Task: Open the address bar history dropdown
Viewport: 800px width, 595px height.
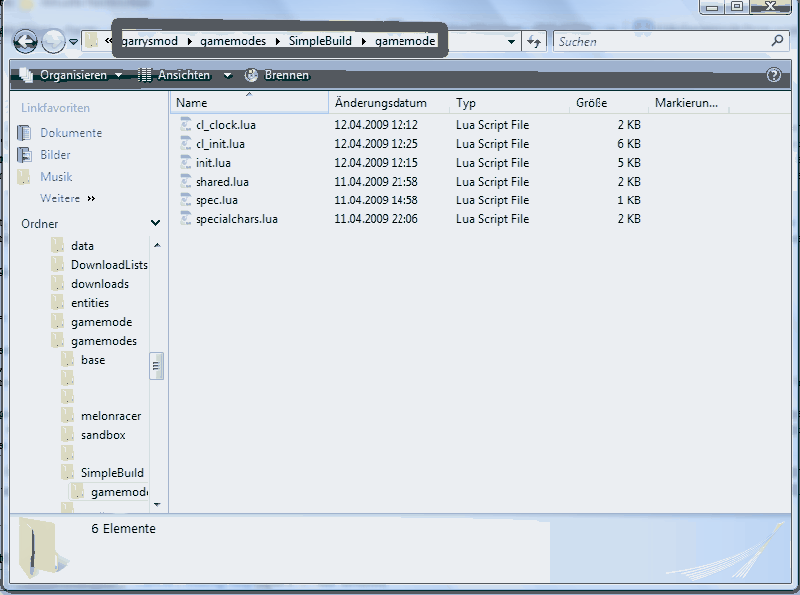Action: (512, 41)
